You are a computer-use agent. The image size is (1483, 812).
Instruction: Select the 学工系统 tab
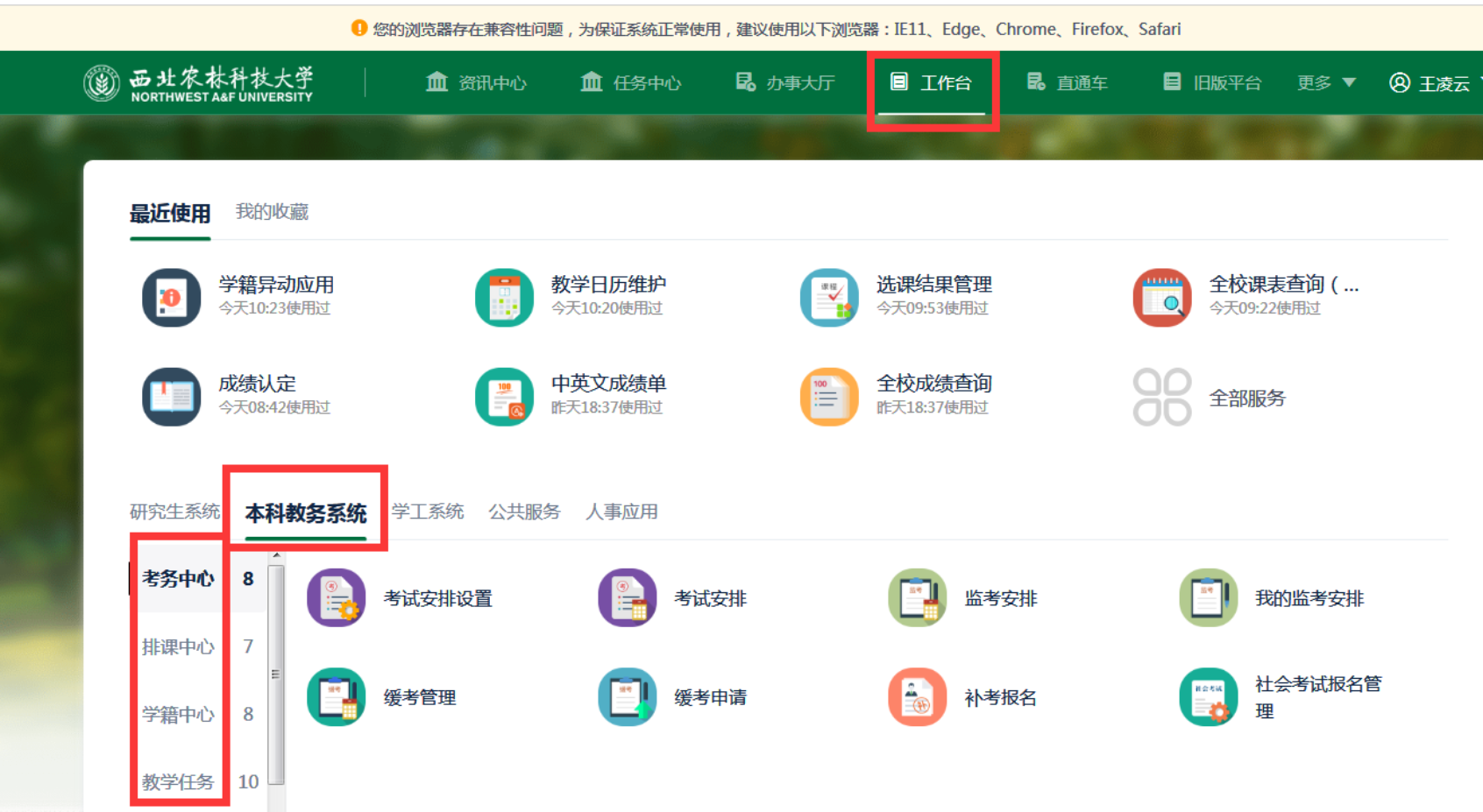click(x=428, y=512)
